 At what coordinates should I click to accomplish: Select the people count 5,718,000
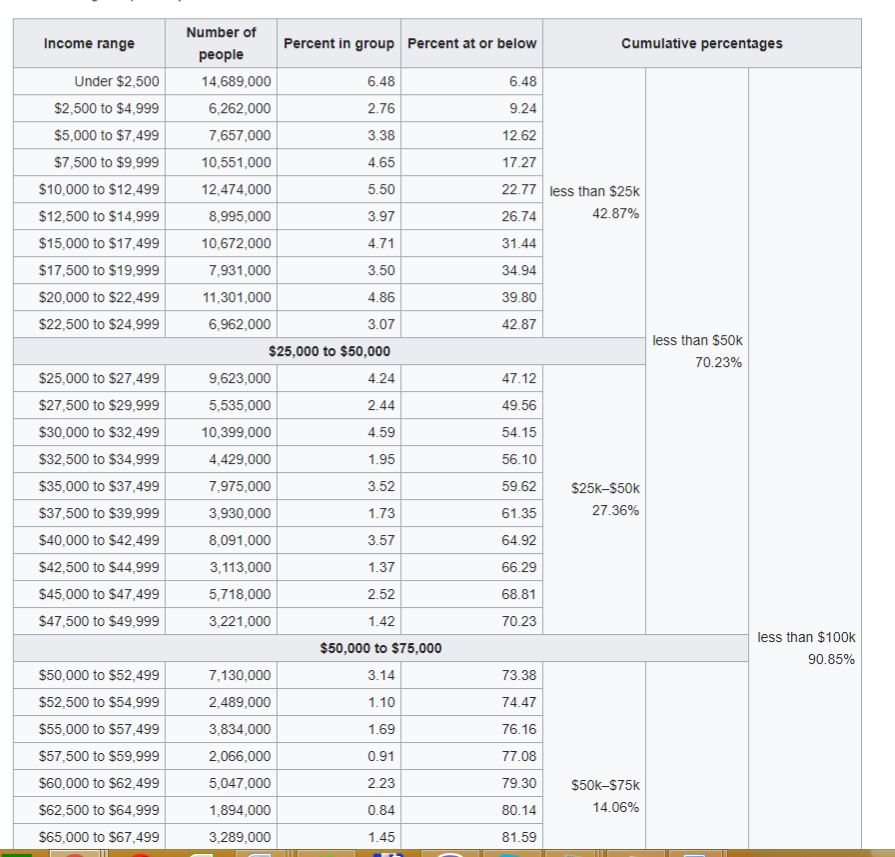tap(239, 594)
